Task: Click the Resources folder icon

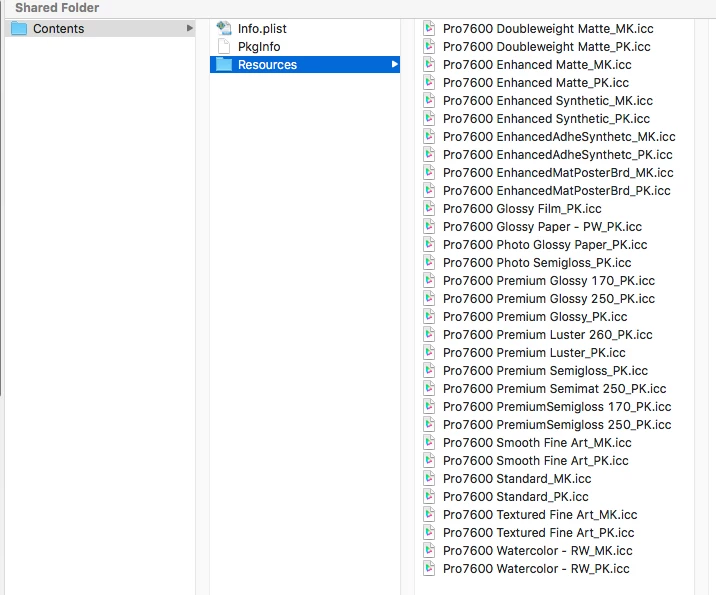Action: [224, 64]
